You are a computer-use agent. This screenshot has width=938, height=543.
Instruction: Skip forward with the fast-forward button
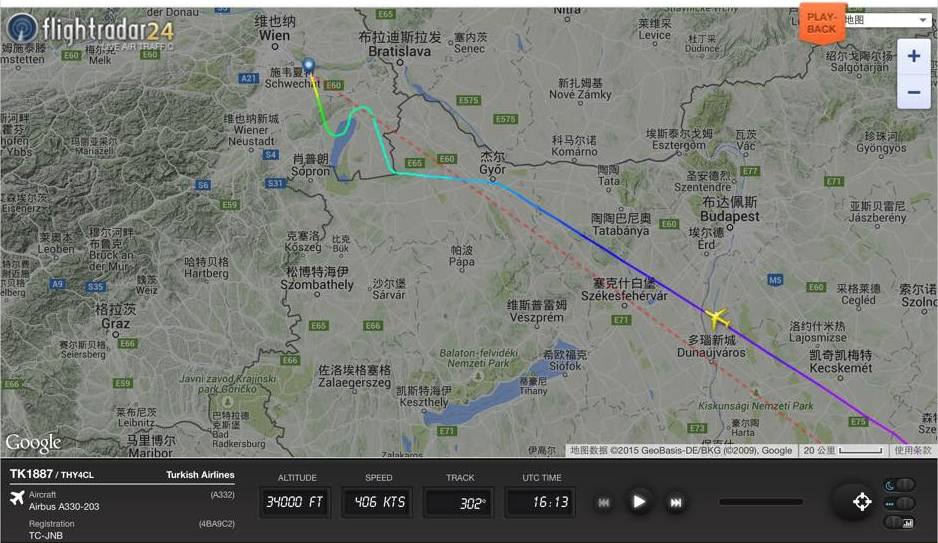point(675,503)
